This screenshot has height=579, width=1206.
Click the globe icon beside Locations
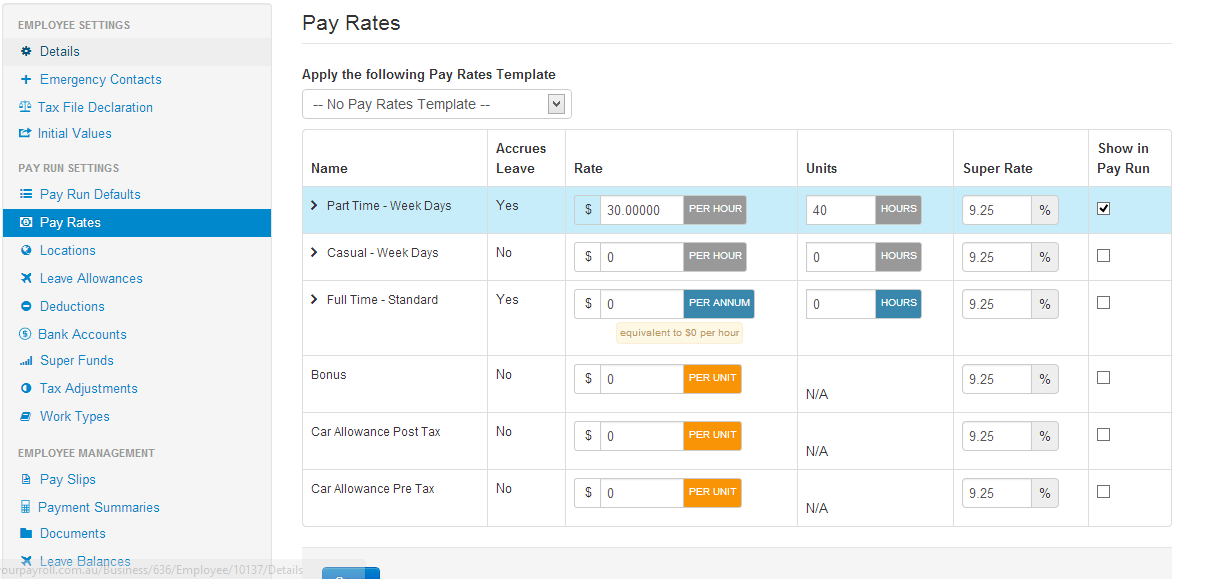point(26,251)
